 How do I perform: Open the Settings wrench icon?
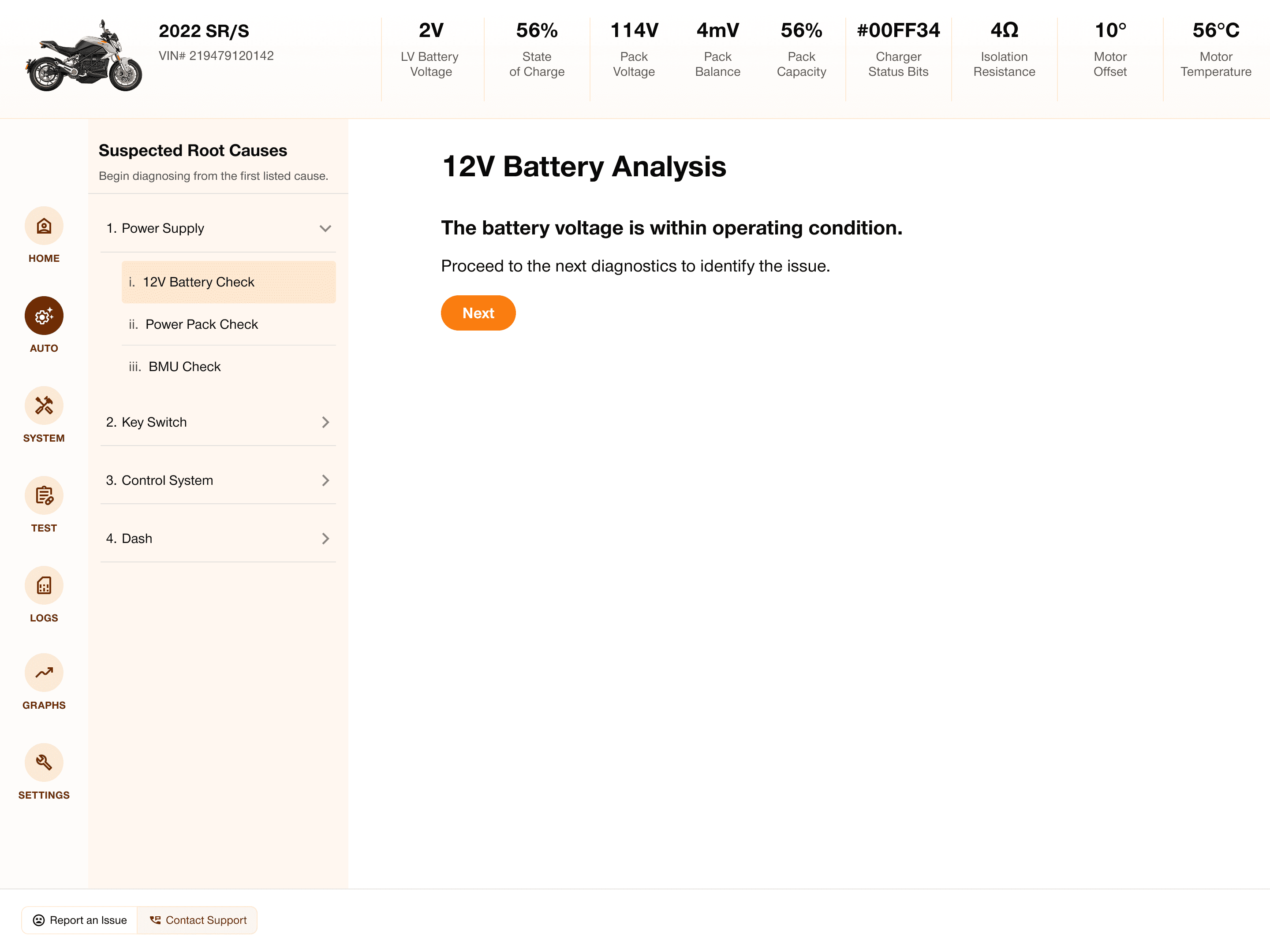point(44,762)
